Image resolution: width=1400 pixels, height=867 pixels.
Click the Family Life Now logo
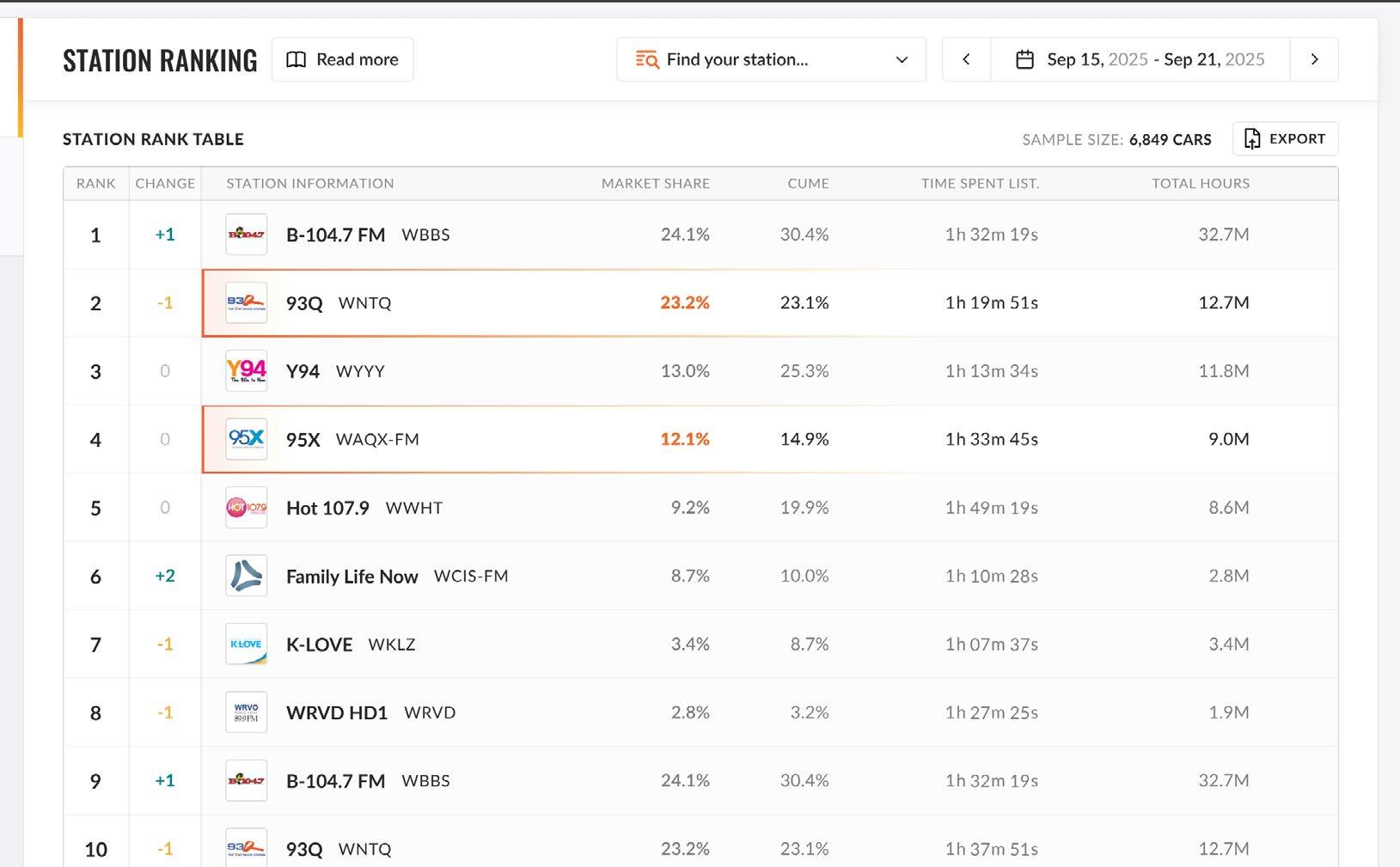[x=246, y=576]
